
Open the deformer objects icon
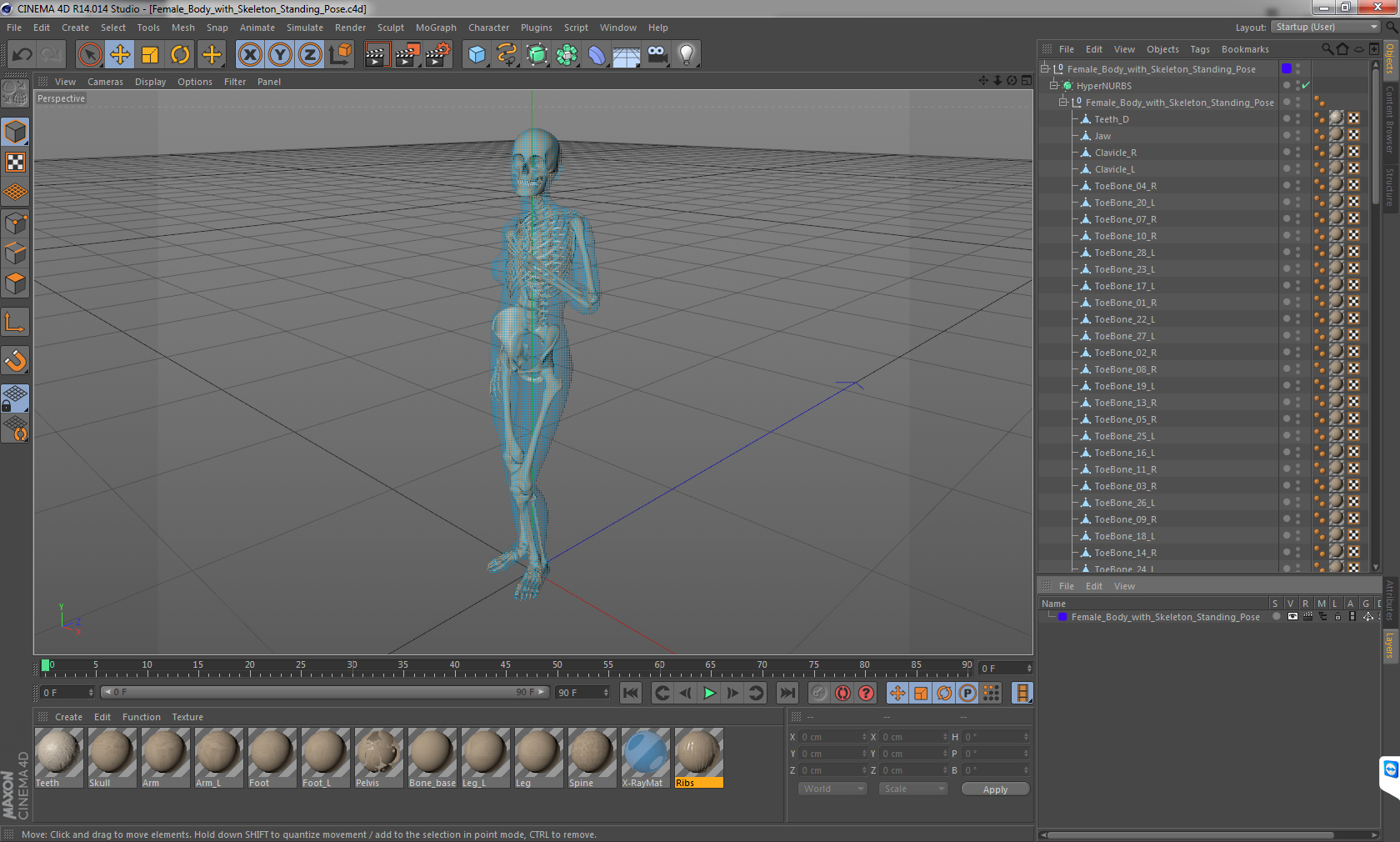pos(597,55)
